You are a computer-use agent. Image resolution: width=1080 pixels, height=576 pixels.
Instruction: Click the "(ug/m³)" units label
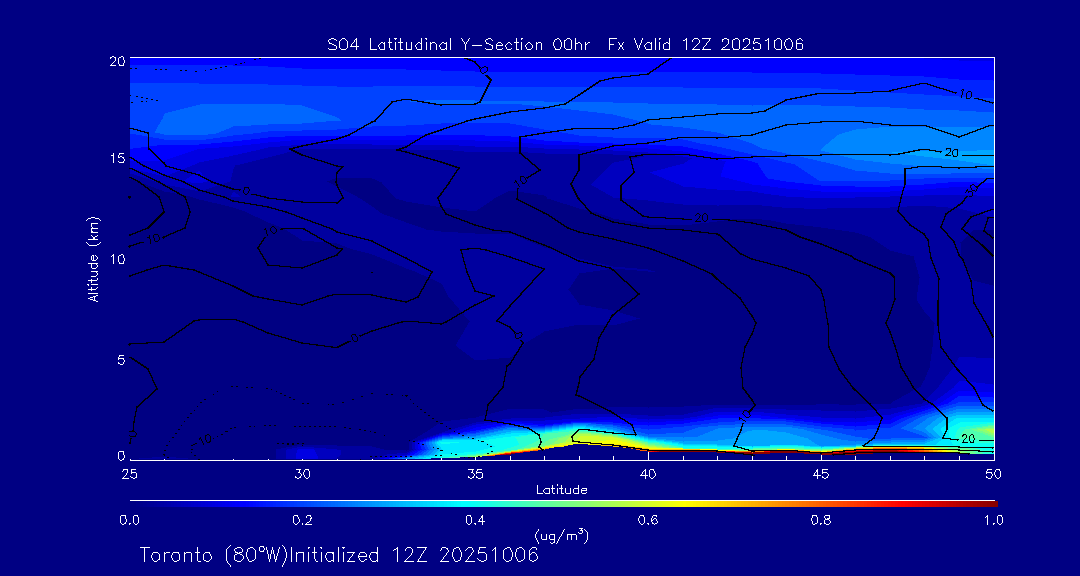[561, 535]
